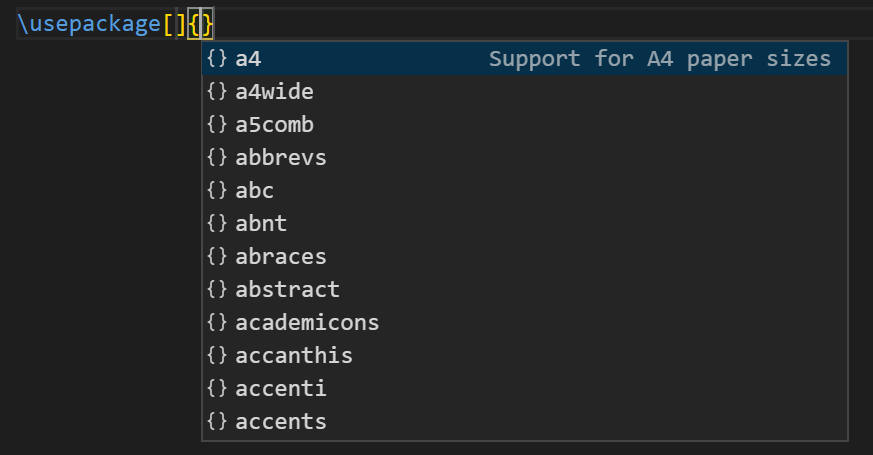Select abstract in the suggestion list
The width and height of the screenshot is (873, 455).
click(x=287, y=290)
